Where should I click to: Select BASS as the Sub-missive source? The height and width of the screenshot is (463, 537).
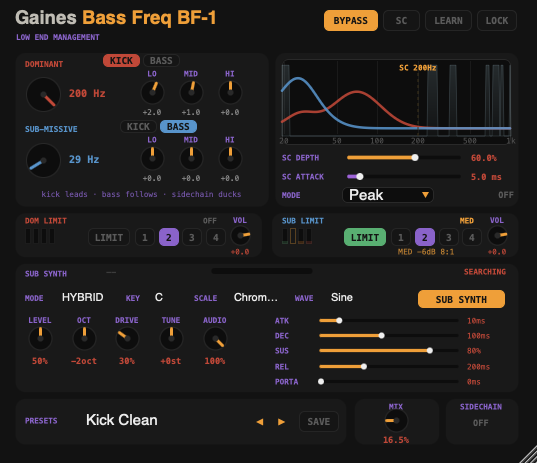(178, 127)
